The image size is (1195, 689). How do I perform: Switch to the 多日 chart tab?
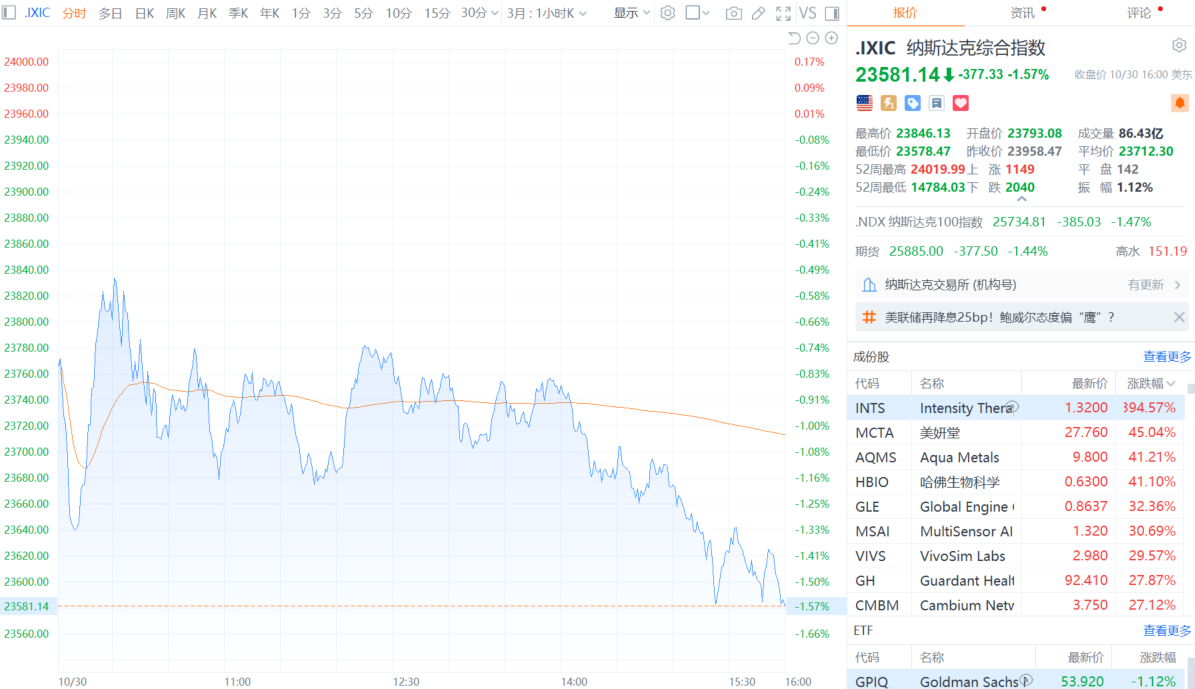[111, 13]
